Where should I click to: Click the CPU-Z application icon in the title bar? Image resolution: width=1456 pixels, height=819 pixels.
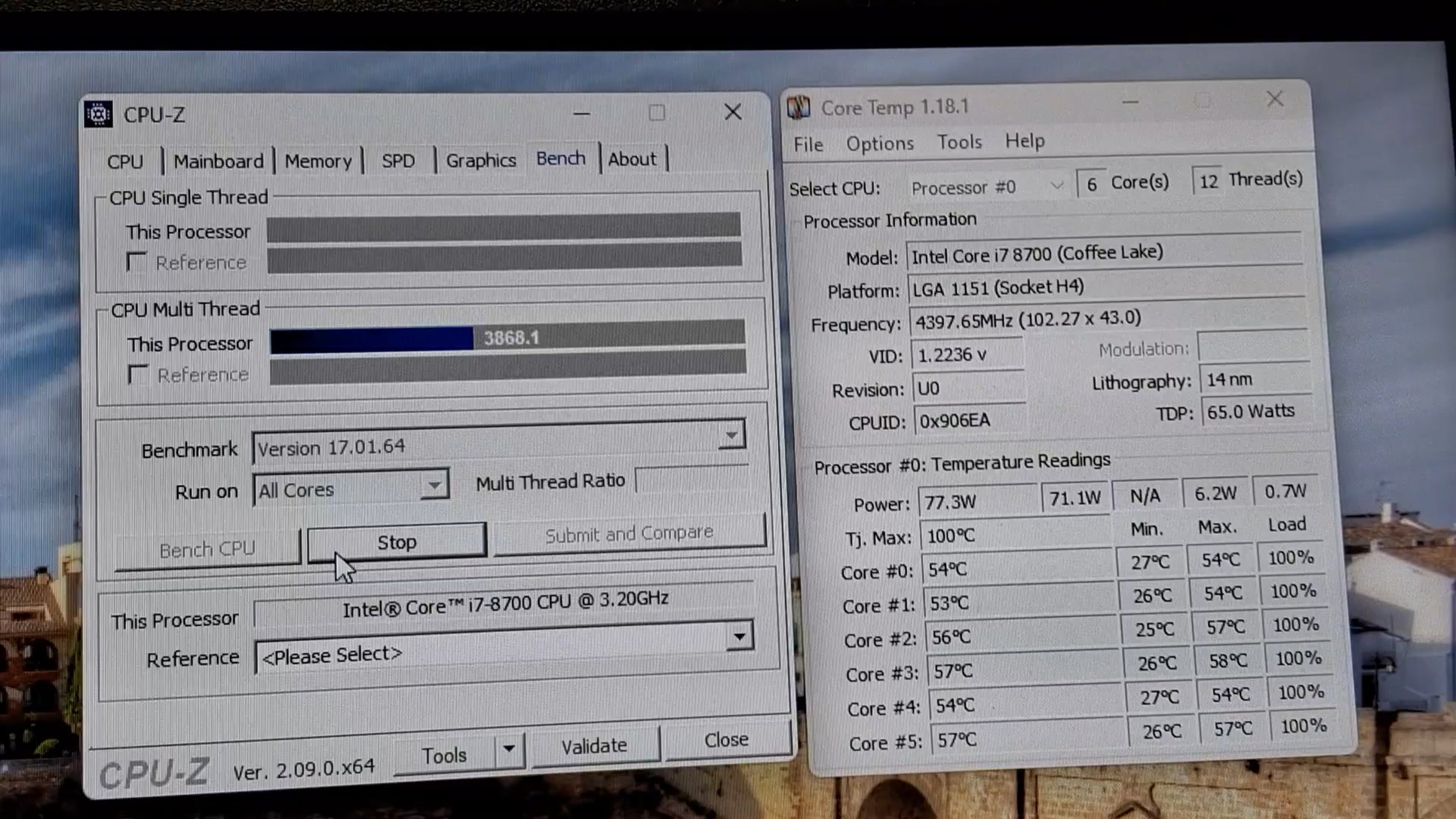tap(99, 113)
